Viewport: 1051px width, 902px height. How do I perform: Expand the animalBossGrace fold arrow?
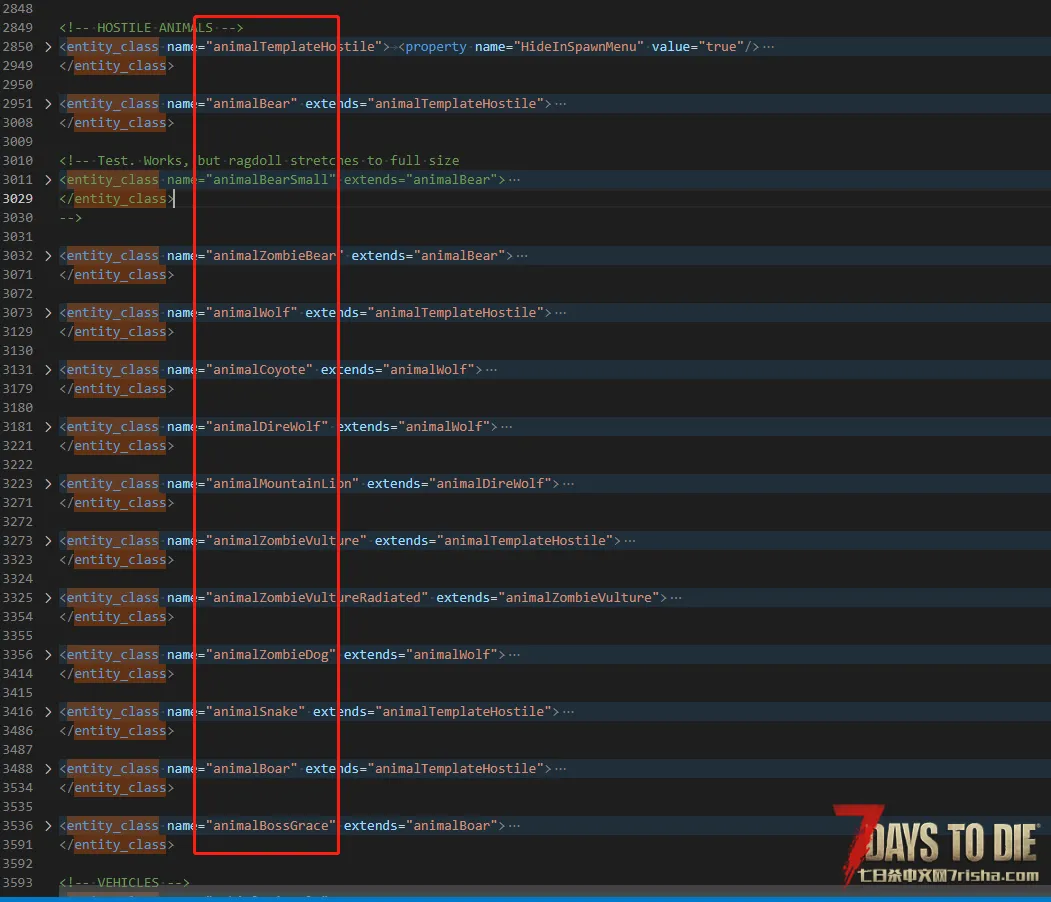click(x=47, y=826)
